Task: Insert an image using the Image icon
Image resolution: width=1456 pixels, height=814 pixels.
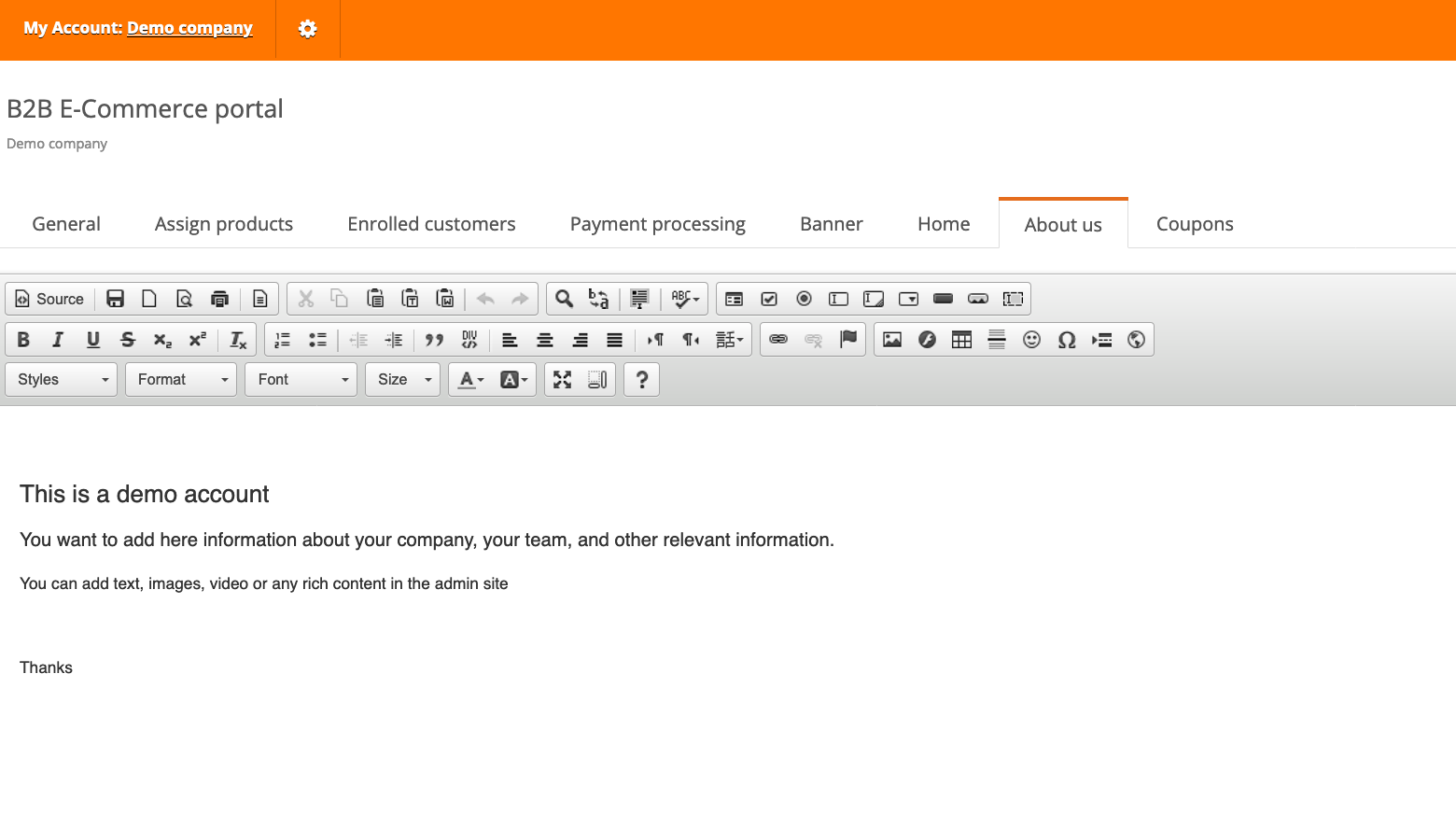Action: [892, 340]
